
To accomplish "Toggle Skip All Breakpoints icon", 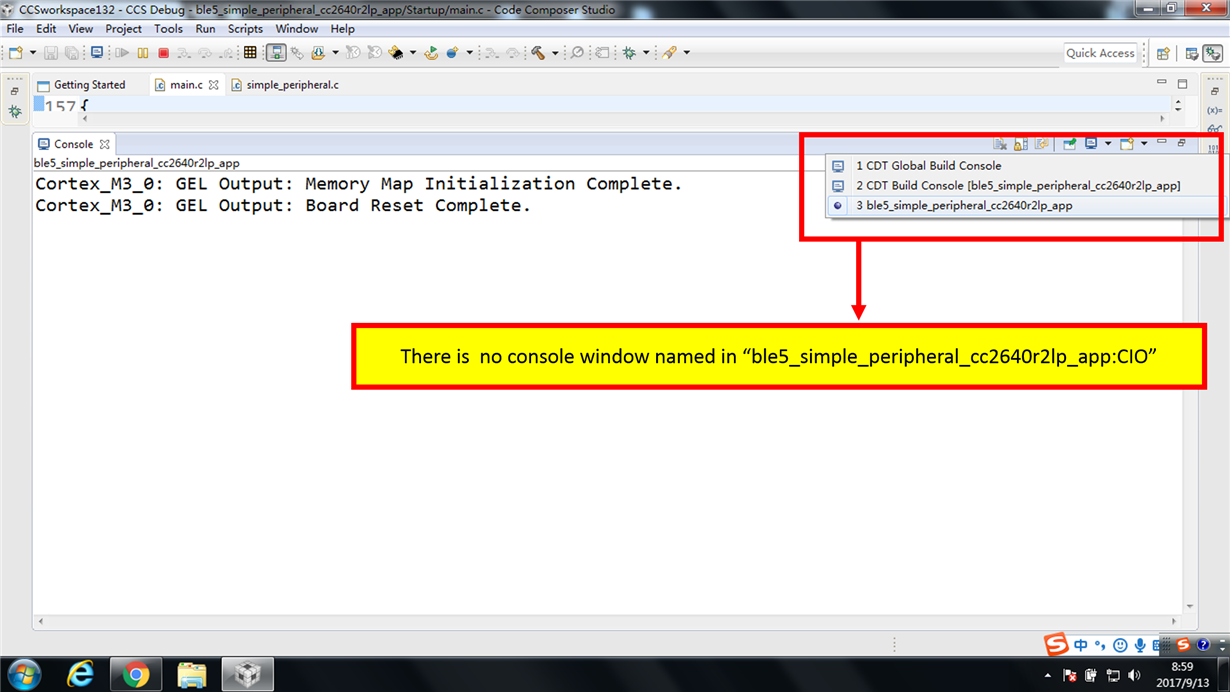I will point(577,53).
